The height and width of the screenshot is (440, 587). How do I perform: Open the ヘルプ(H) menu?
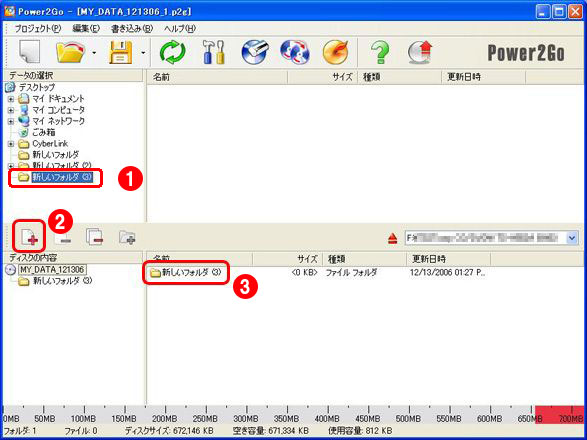[180, 28]
